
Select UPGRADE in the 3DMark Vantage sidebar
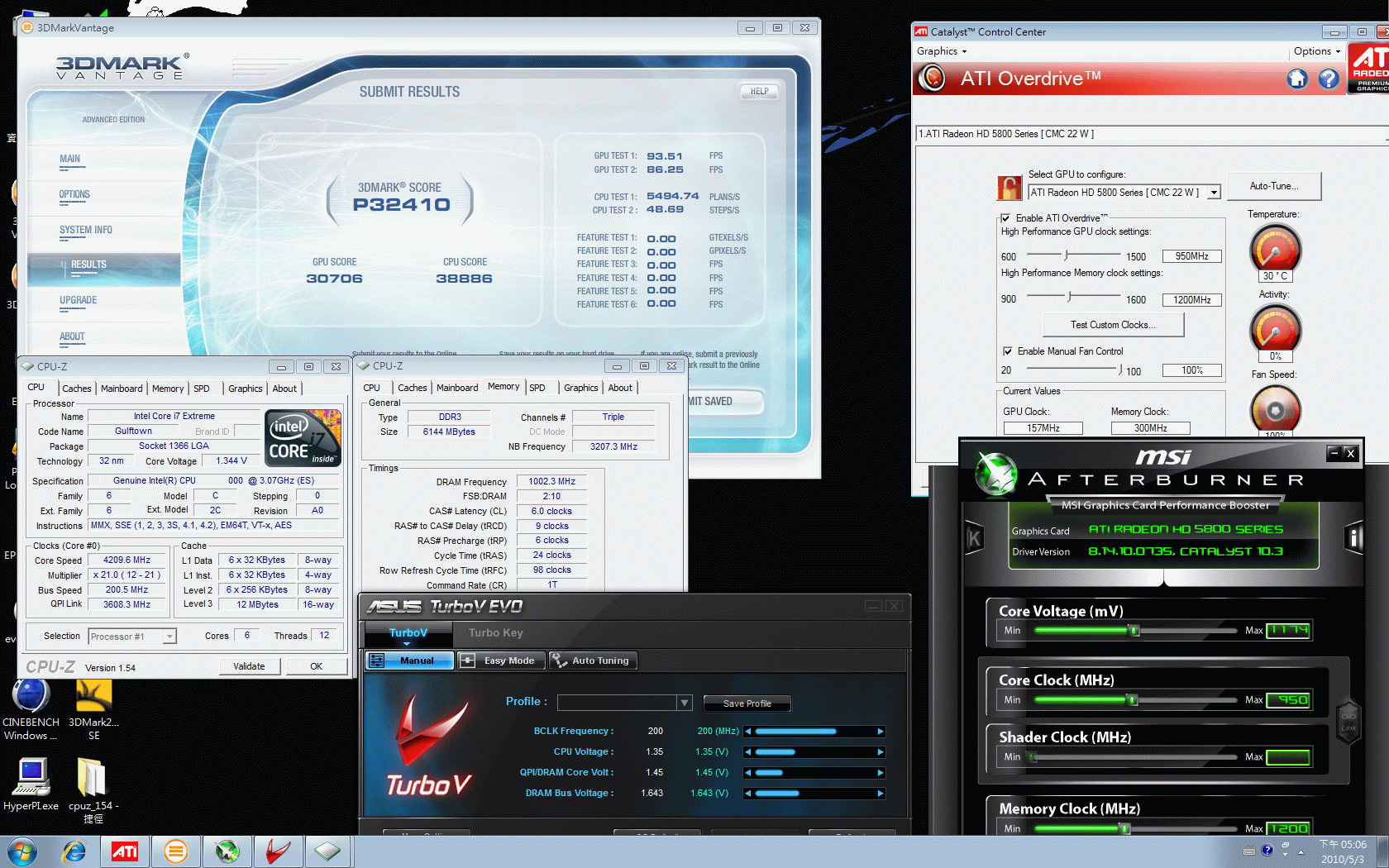pos(79,301)
